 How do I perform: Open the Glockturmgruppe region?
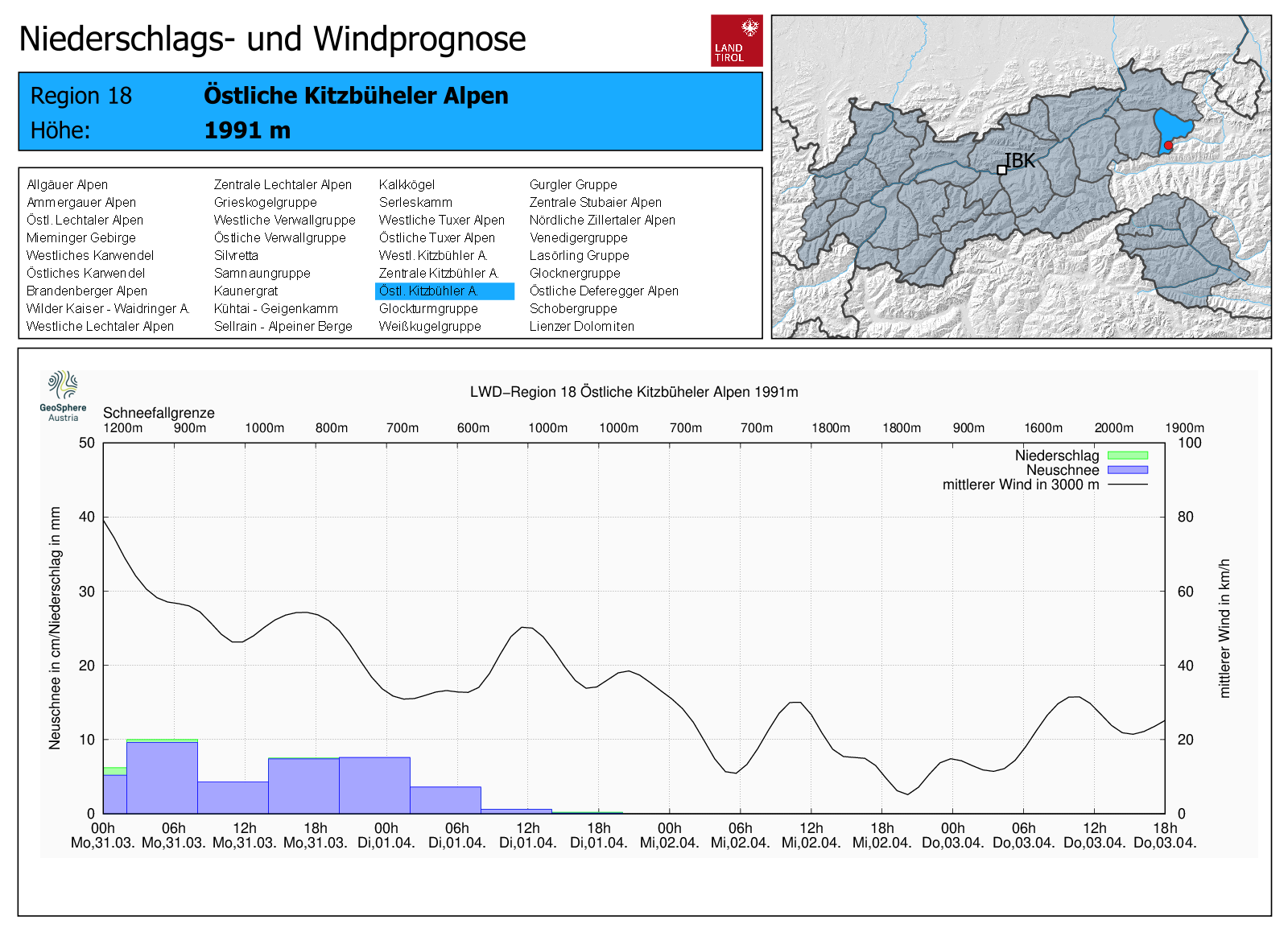tap(428, 308)
